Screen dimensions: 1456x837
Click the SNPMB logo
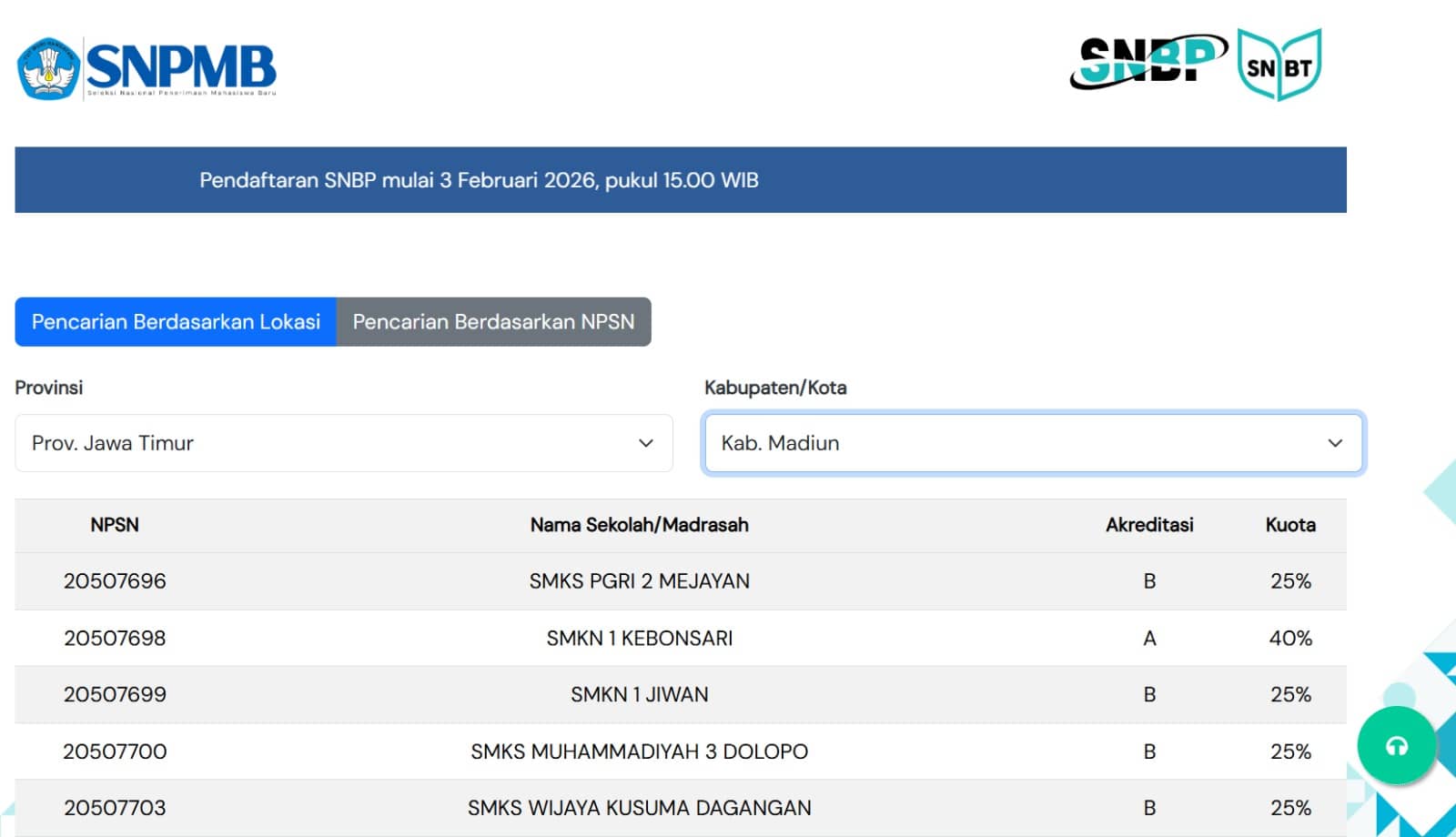point(147,68)
